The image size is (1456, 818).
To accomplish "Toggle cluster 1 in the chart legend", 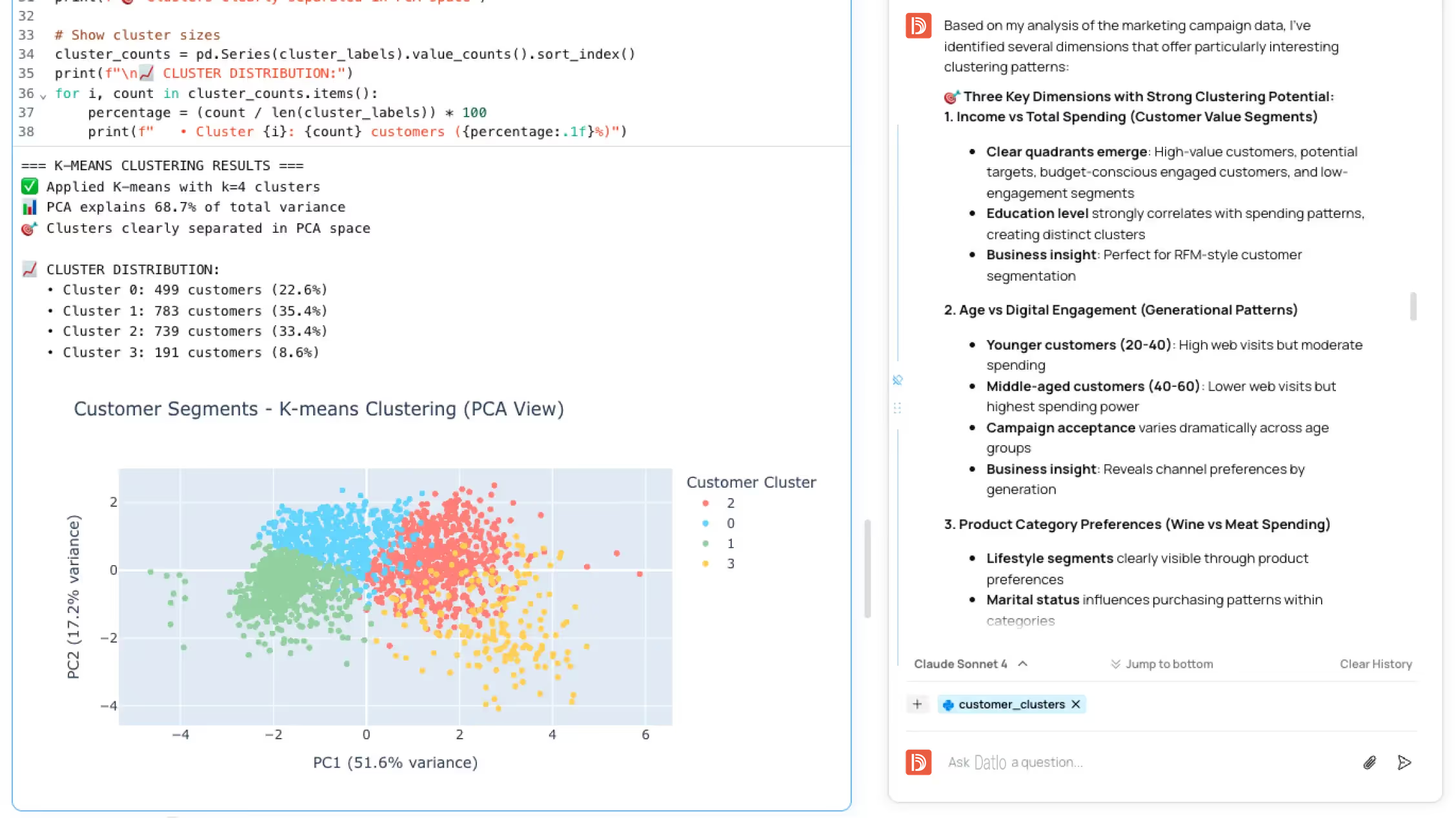I will click(x=718, y=543).
